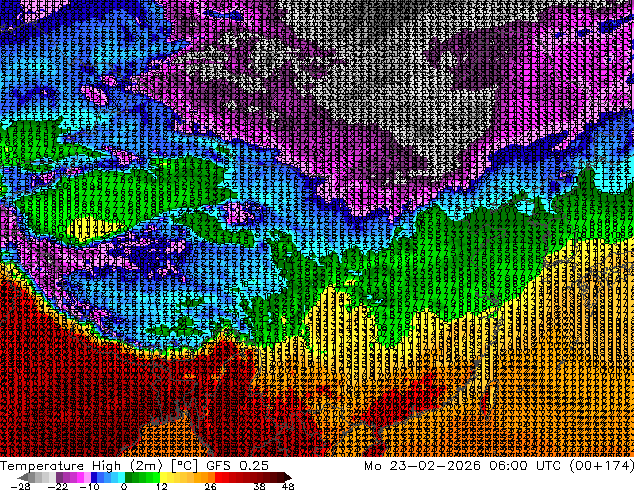This screenshot has width=634, height=490.
Task: Click the 'GFS 0.25' model label
Action: click(x=237, y=466)
